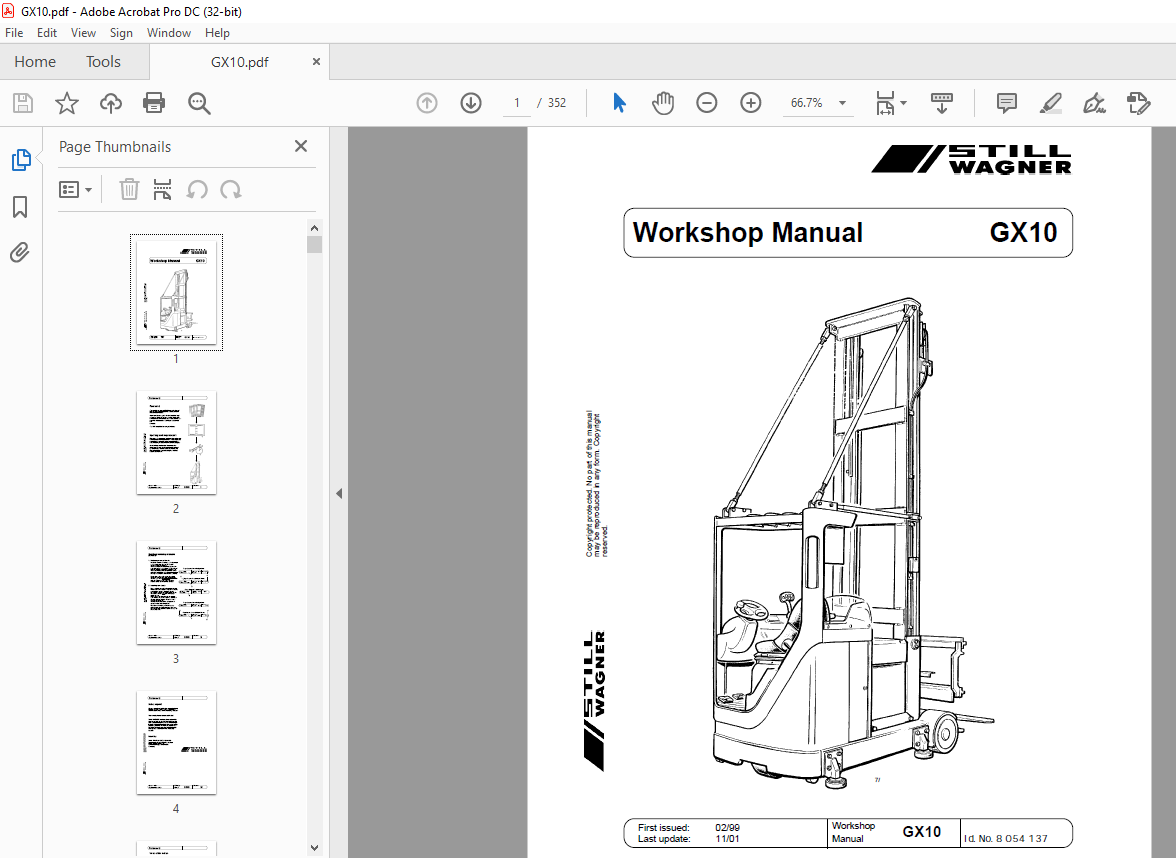This screenshot has width=1176, height=858.
Task: Click the 66.7% zoom value field
Action: [x=806, y=103]
